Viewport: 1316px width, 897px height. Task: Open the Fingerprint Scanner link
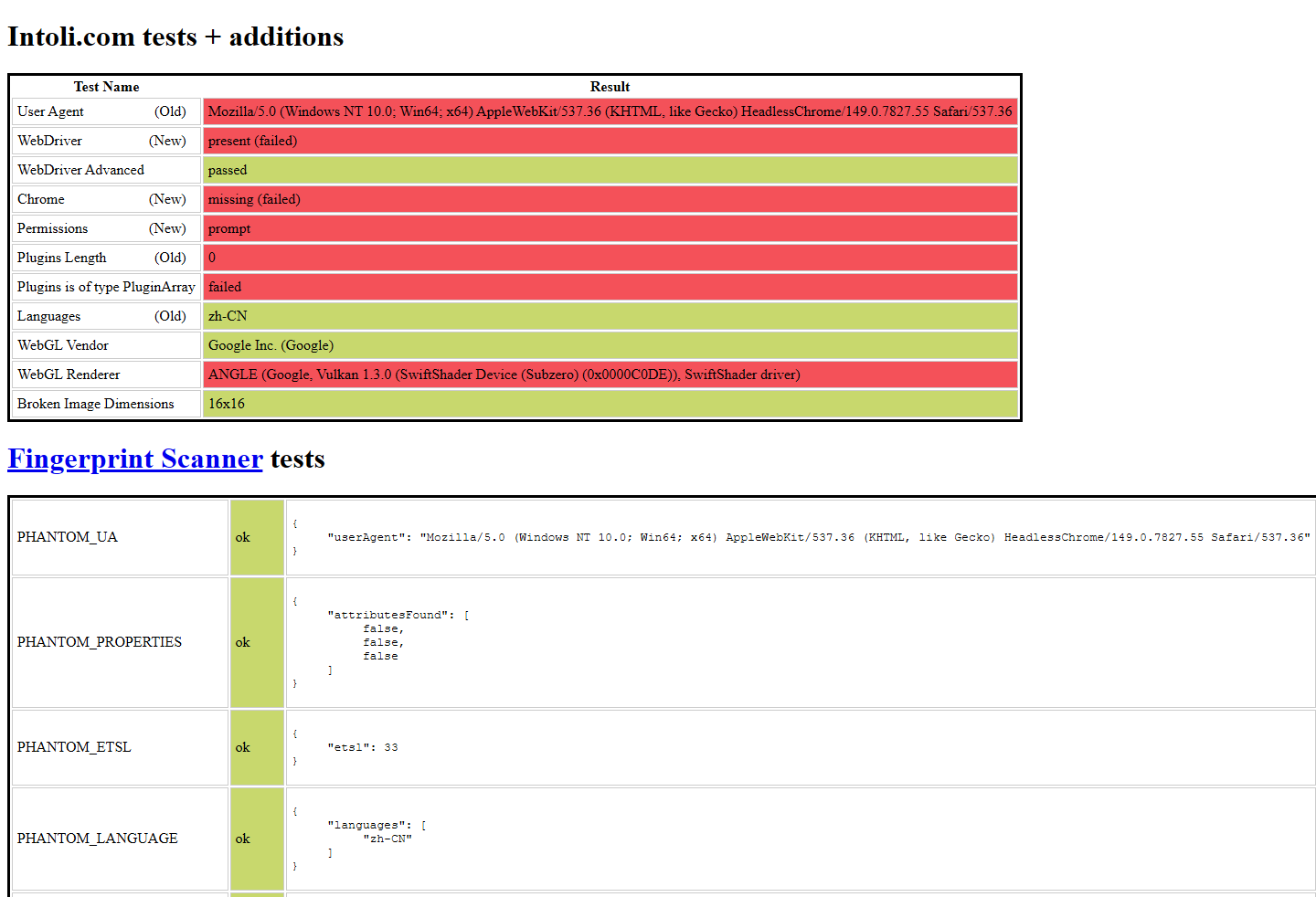click(x=135, y=459)
